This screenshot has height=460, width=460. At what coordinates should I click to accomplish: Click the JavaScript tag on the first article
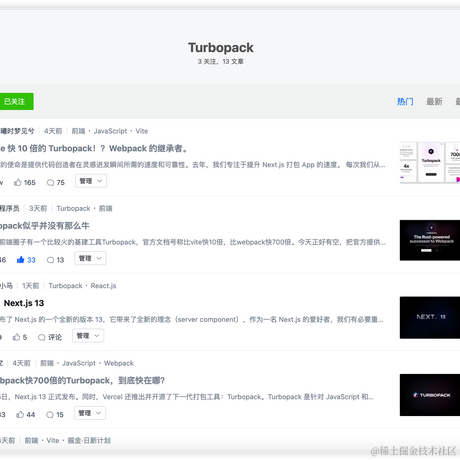tap(110, 131)
